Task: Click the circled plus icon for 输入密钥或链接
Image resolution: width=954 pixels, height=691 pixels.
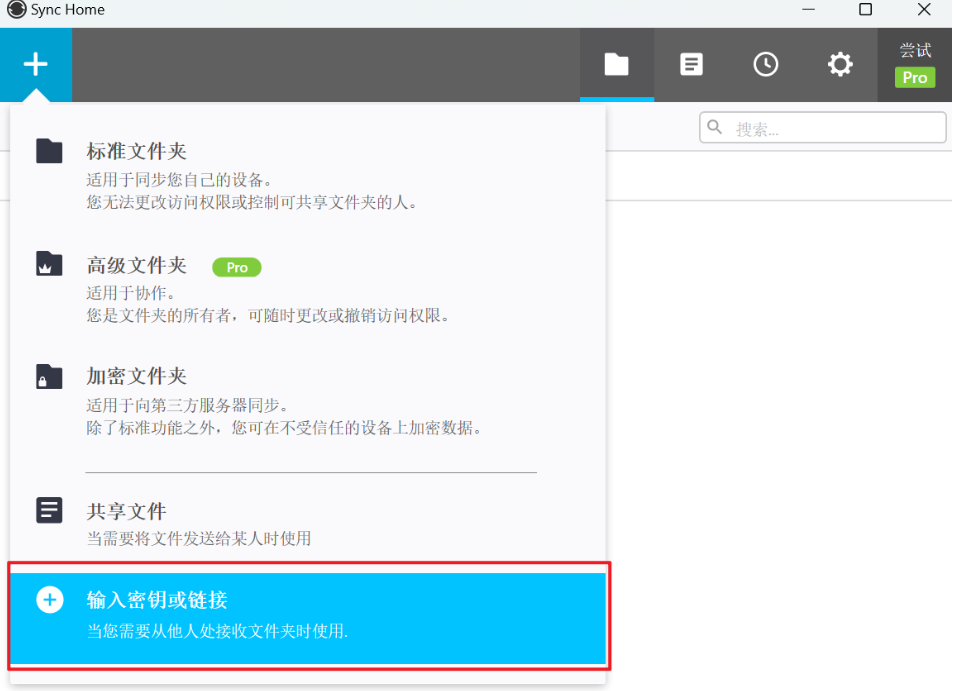Action: [x=50, y=600]
